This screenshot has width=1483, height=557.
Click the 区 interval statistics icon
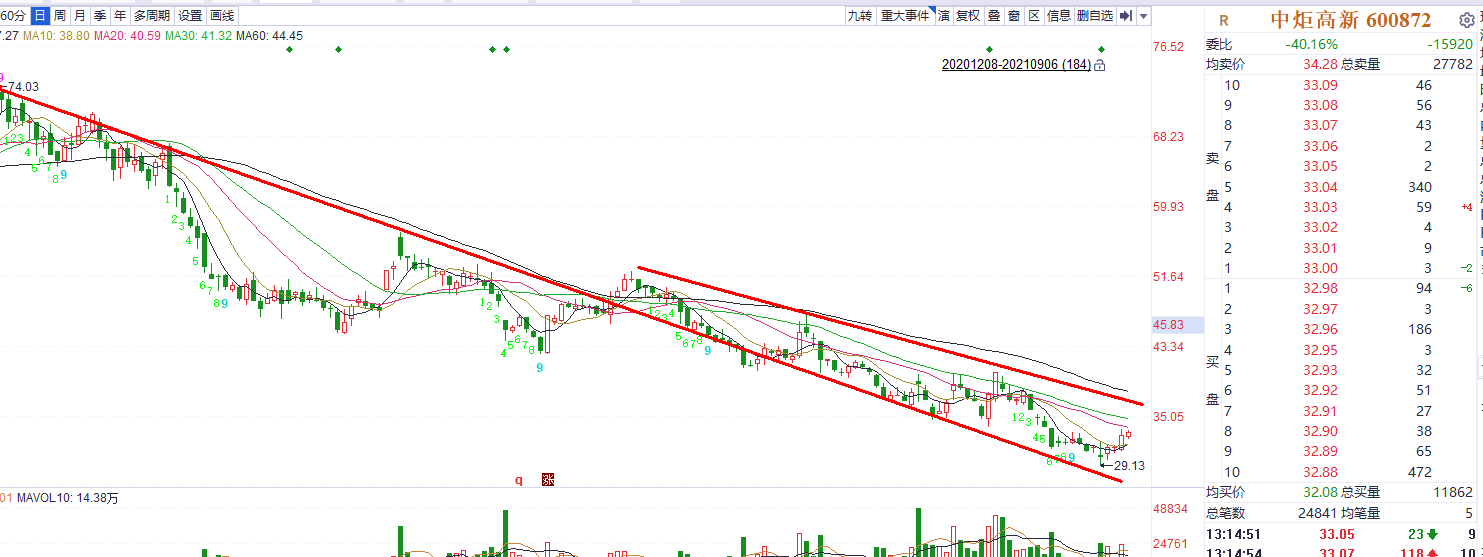click(x=1034, y=15)
